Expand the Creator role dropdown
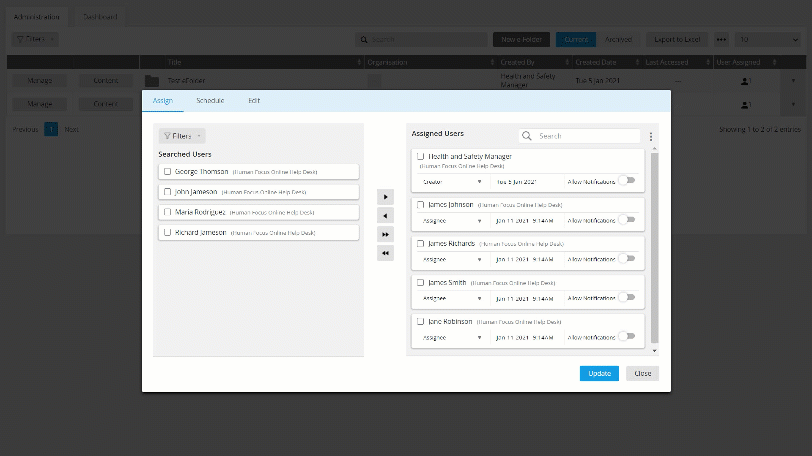 [x=452, y=181]
